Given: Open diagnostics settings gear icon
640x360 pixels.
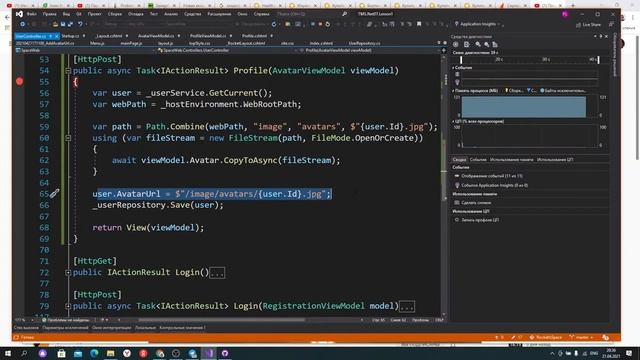Looking at the screenshot, I should click(456, 44).
